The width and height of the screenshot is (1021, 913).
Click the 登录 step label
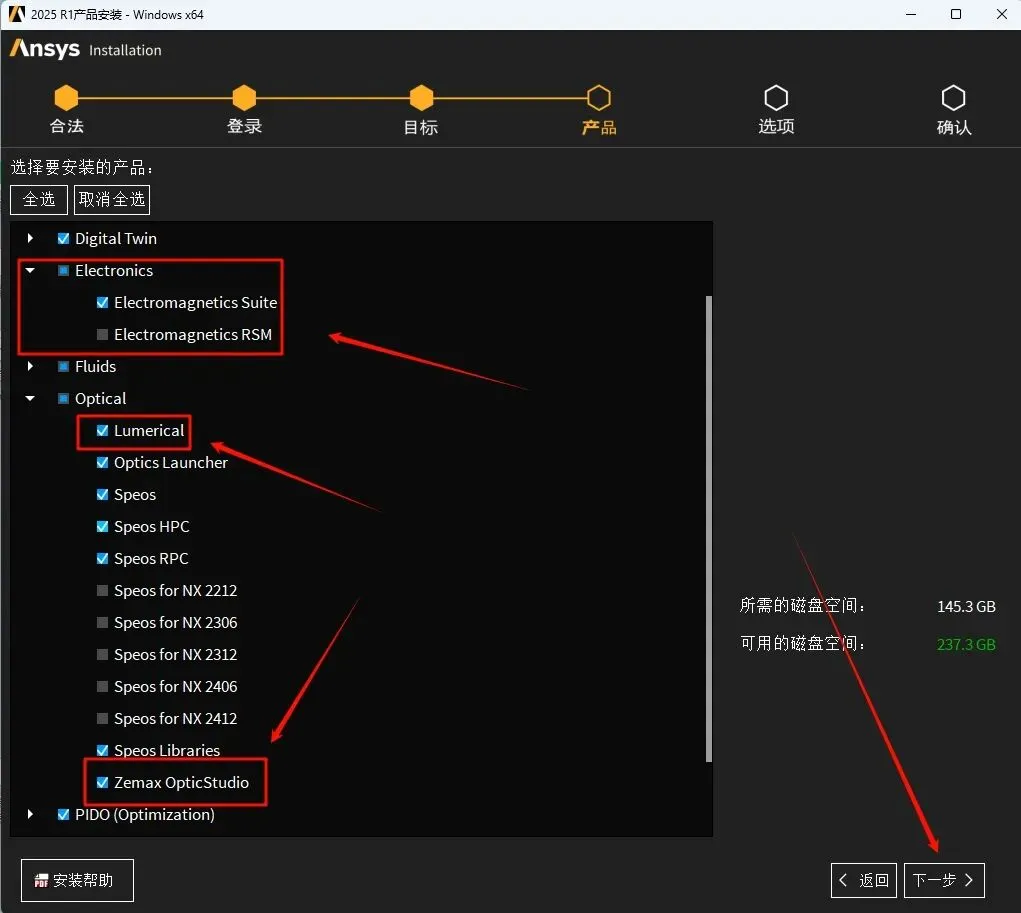click(x=244, y=126)
